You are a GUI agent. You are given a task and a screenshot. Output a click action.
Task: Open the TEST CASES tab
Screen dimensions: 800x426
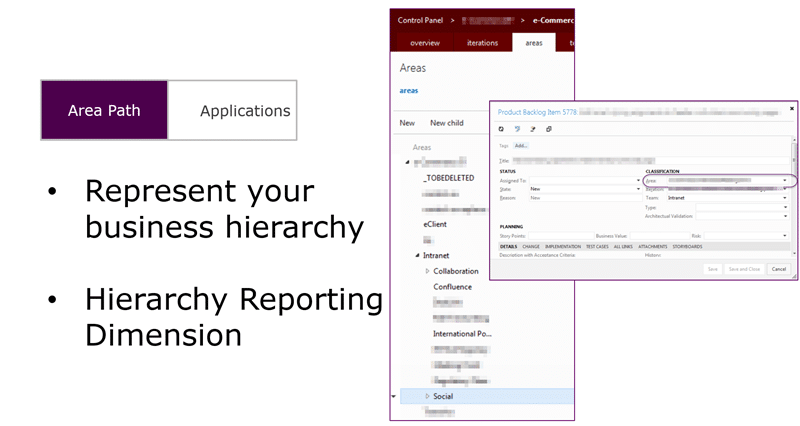tap(597, 246)
